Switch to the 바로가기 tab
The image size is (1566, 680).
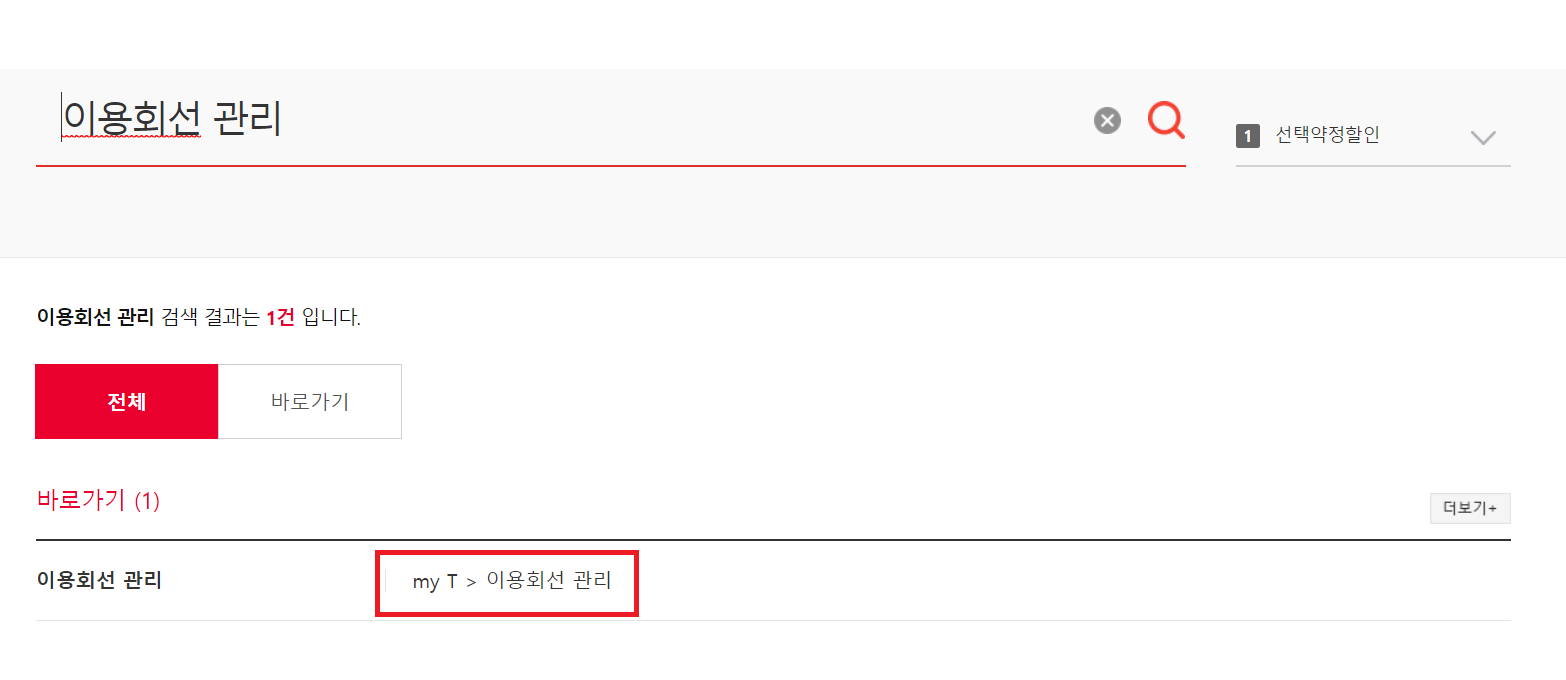point(309,401)
